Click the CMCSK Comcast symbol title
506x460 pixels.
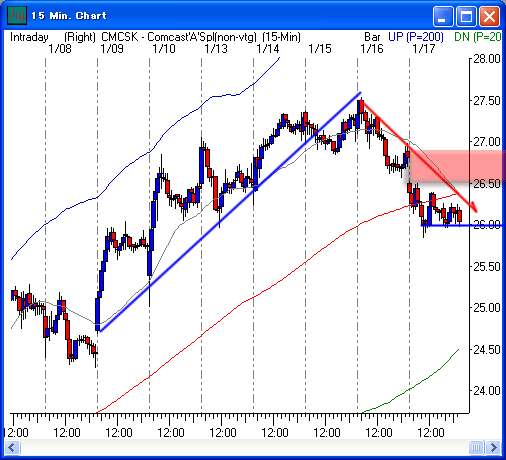point(179,37)
